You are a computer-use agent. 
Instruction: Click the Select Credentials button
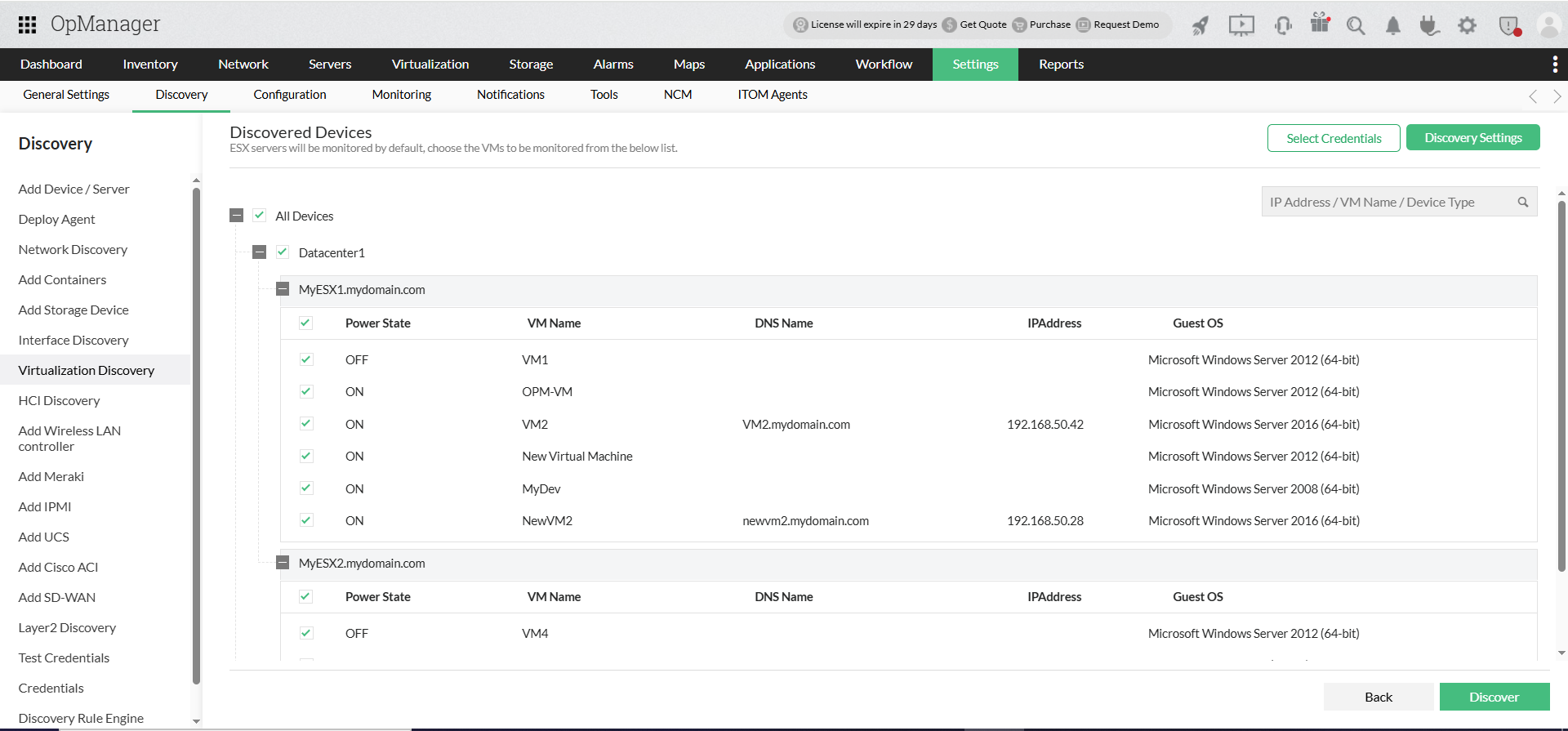[x=1334, y=138]
